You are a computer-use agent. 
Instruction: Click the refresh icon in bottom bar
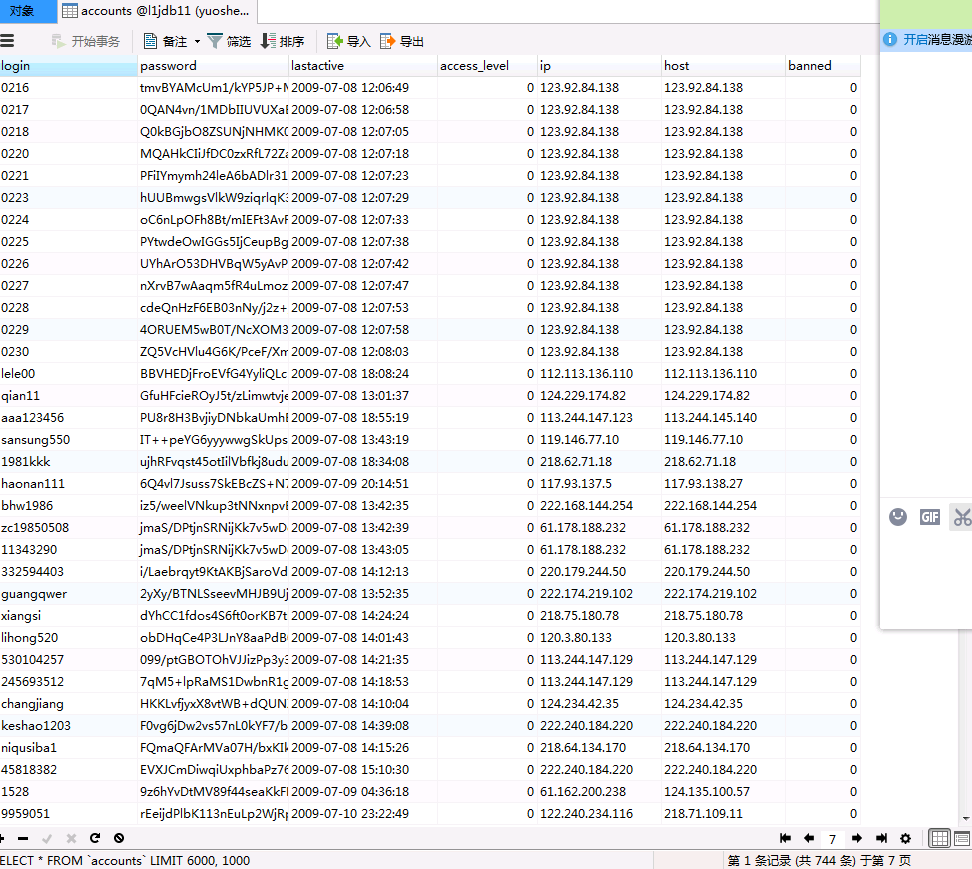[95, 838]
